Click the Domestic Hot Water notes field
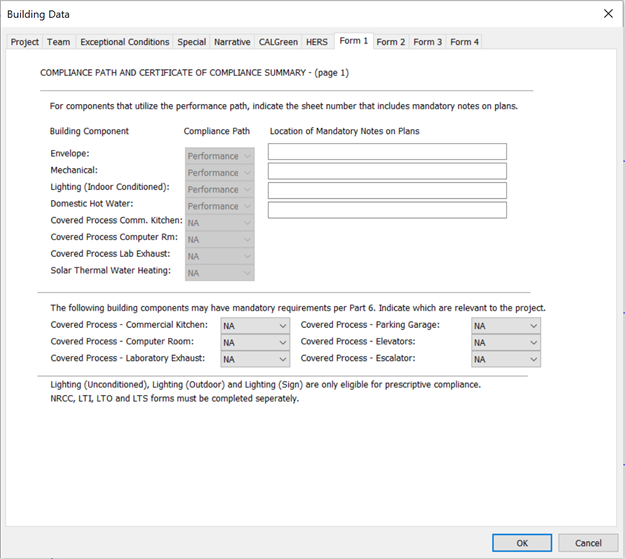Image resolution: width=625 pixels, height=559 pixels. coord(387,210)
